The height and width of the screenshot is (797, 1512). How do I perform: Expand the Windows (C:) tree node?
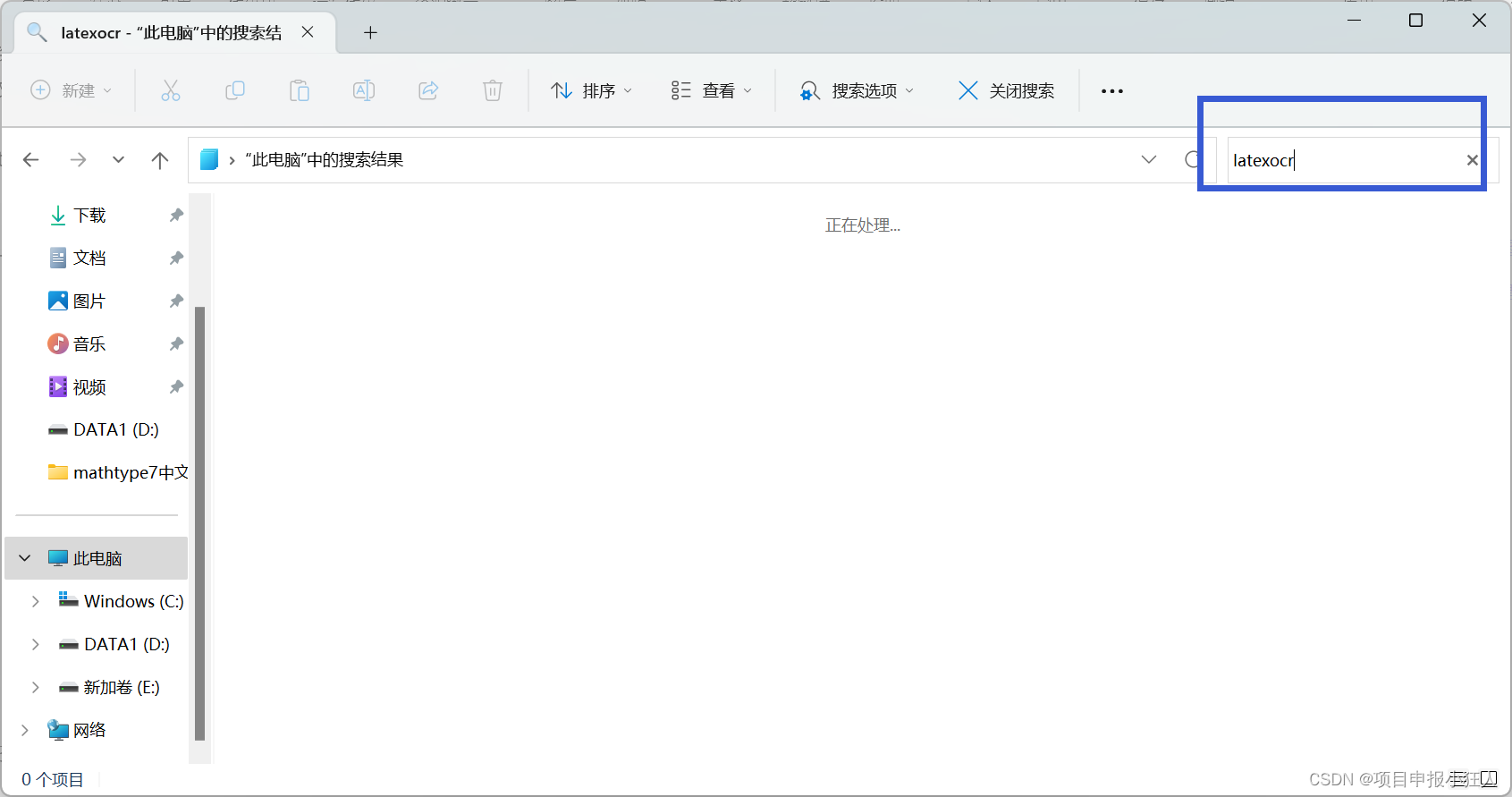pyautogui.click(x=36, y=601)
